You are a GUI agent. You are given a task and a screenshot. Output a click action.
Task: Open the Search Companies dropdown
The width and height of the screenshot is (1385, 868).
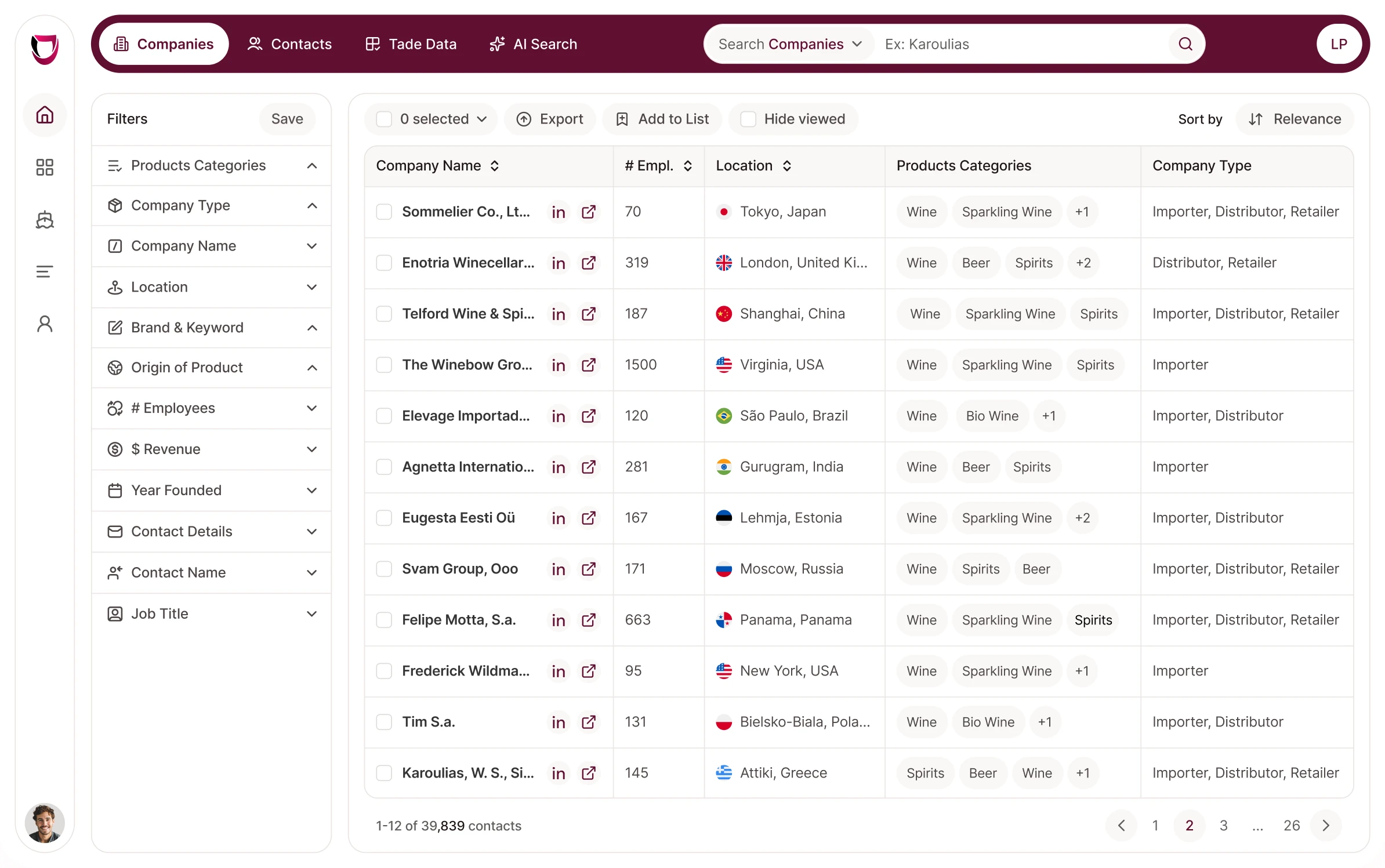790,44
